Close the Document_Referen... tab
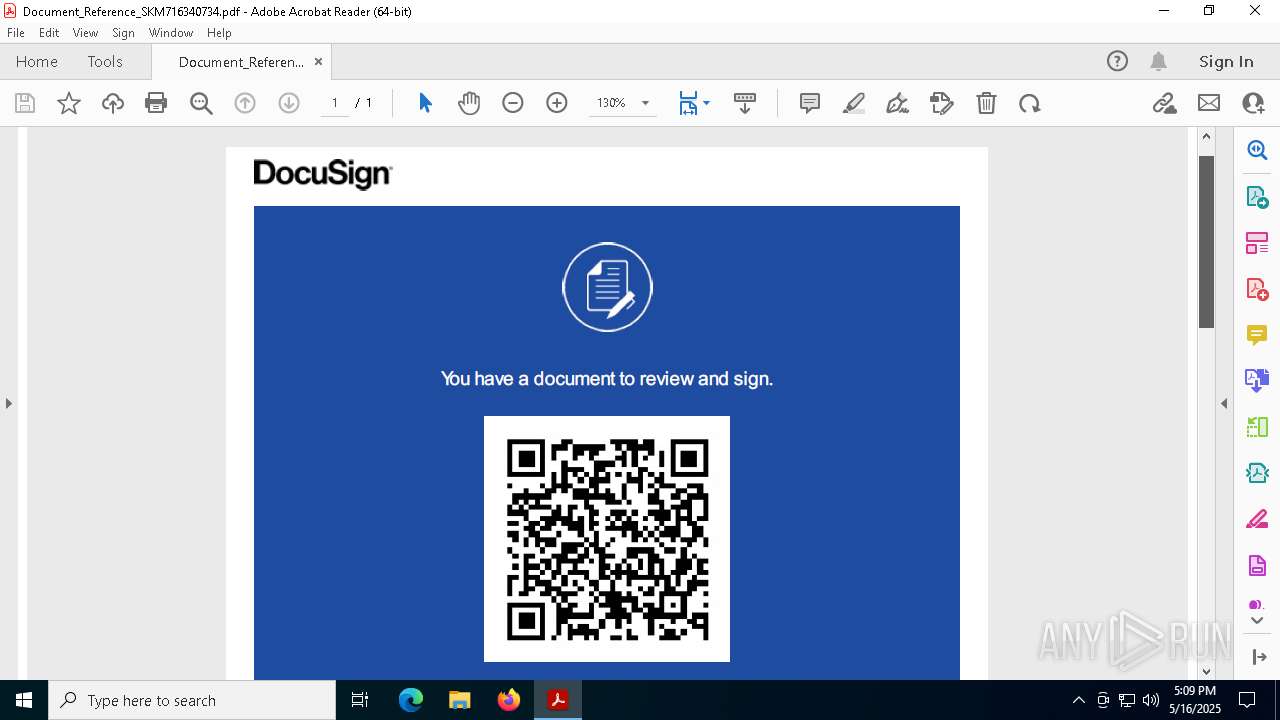1280x720 pixels. point(318,62)
